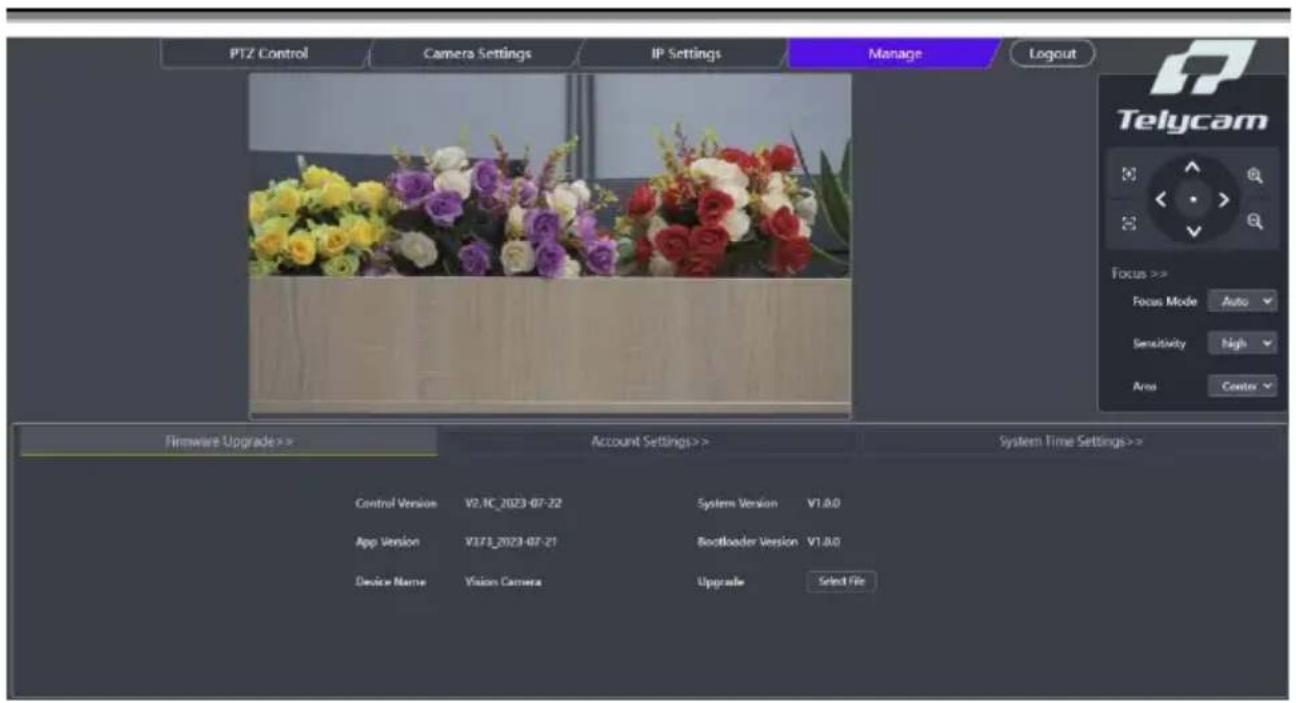Click the Logout button

(1052, 54)
